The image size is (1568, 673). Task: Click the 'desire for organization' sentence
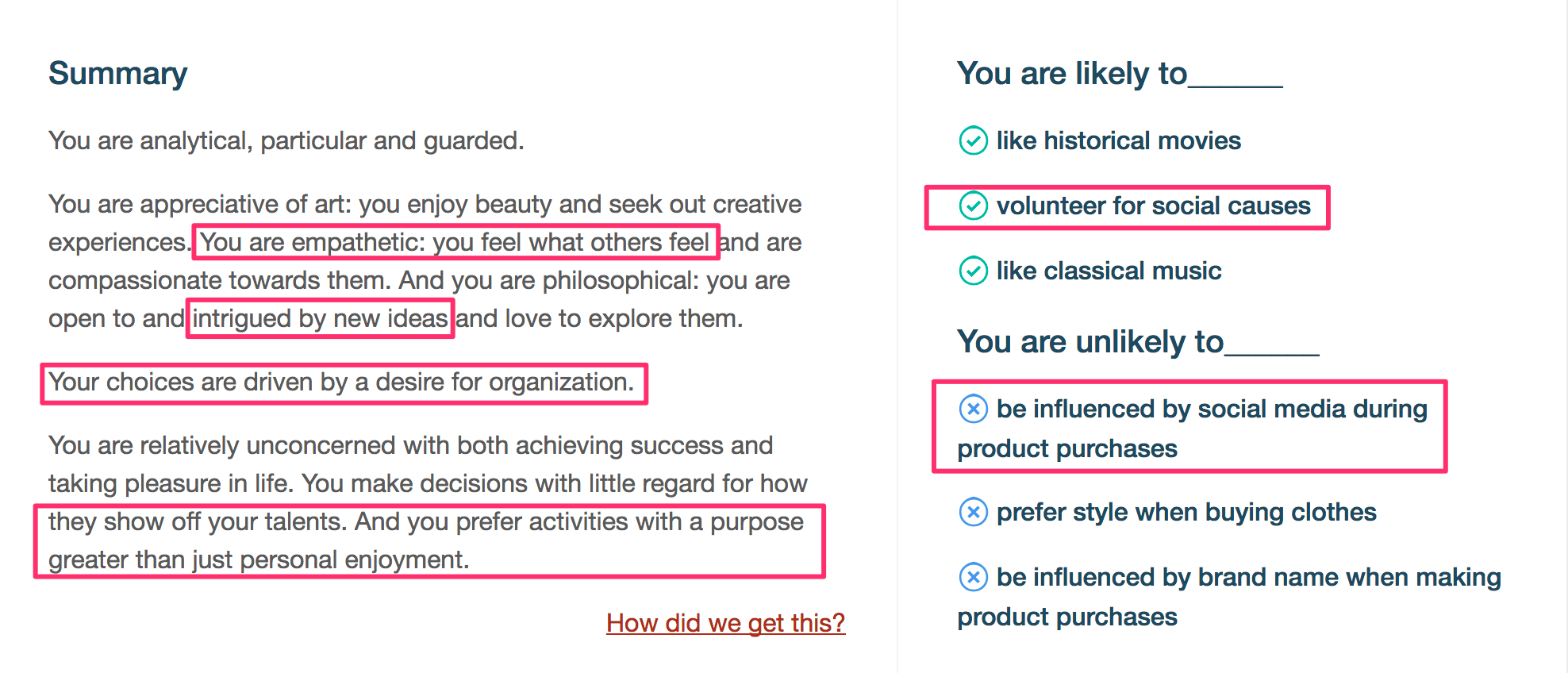coord(341,382)
